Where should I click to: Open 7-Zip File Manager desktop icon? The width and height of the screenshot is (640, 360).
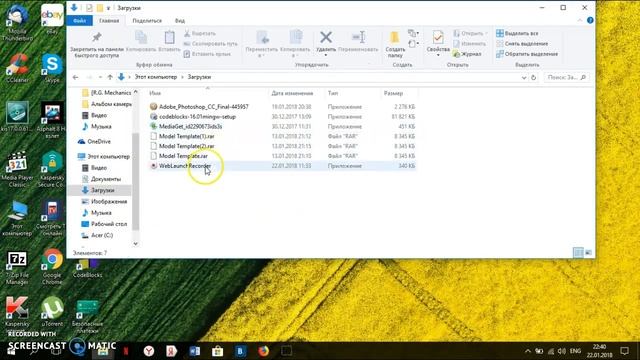tap(17, 268)
